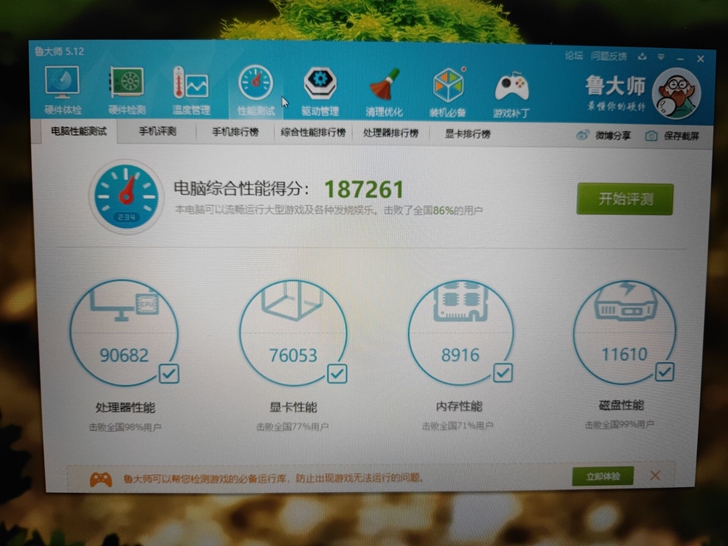The width and height of the screenshot is (728, 546).
Task: Switch to the 显卡排行榜 tab
Action: point(468,134)
